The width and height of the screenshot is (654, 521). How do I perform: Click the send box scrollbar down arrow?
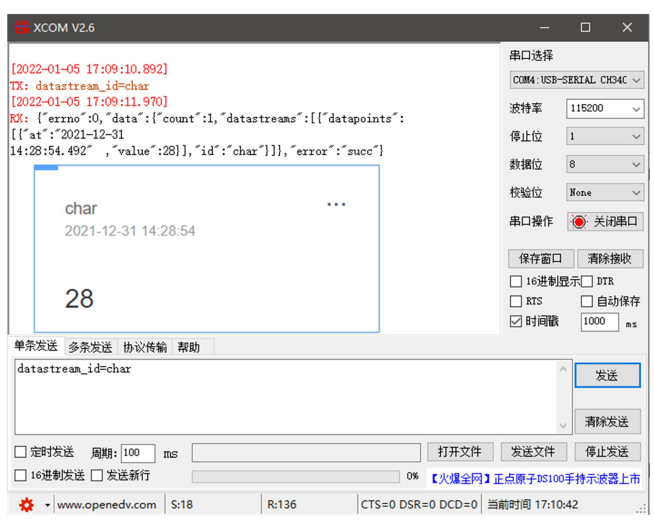click(563, 425)
